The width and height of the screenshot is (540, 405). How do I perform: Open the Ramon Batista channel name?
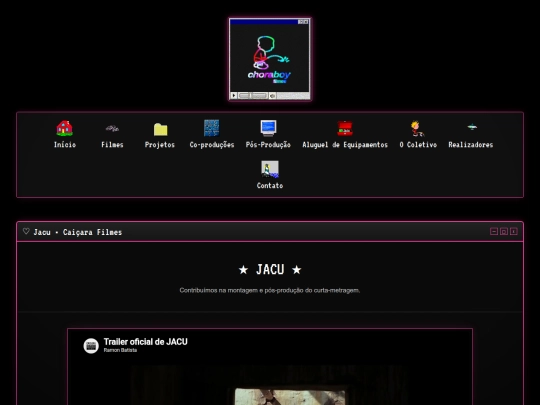(x=120, y=350)
